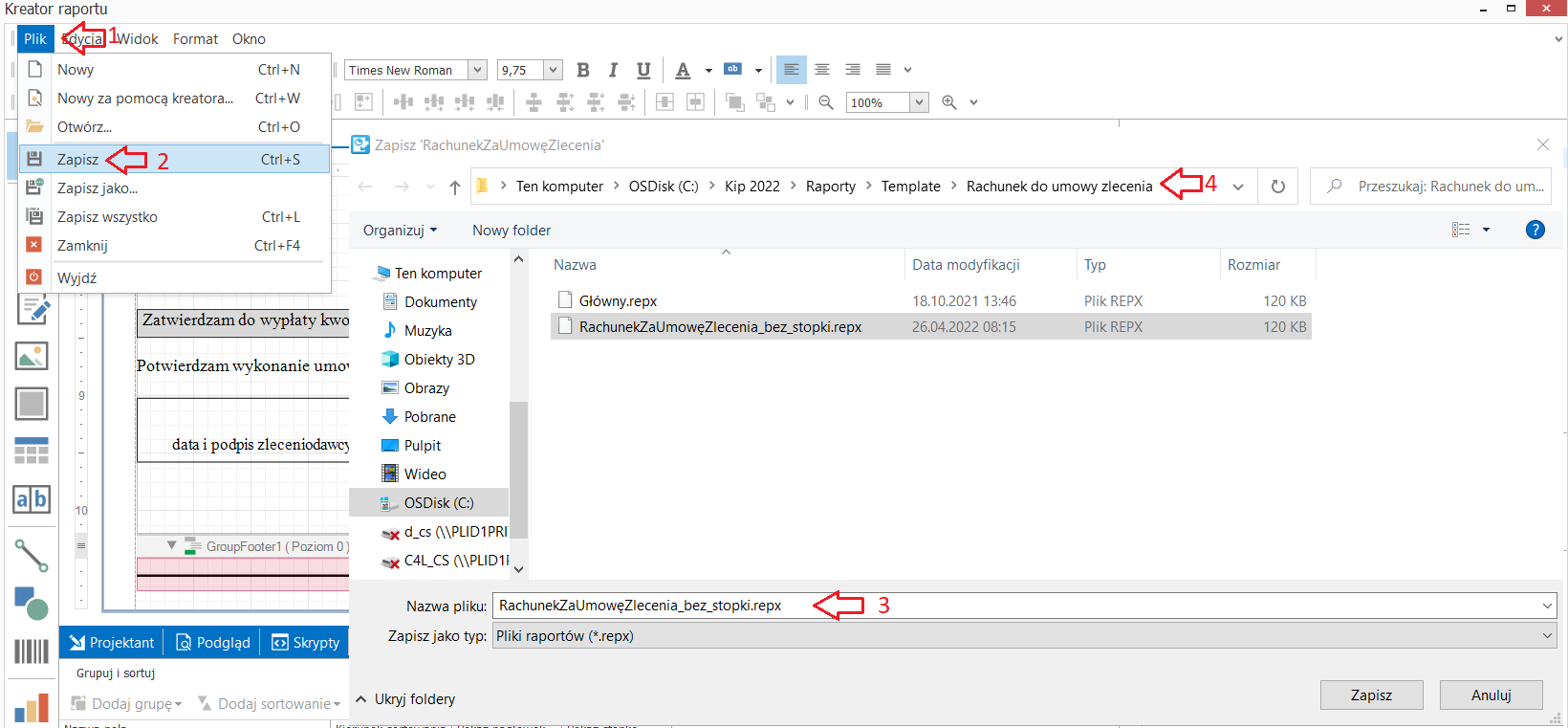Expand the 100% zoom level dropdown
Screen dimensions: 1568x728
point(919,102)
